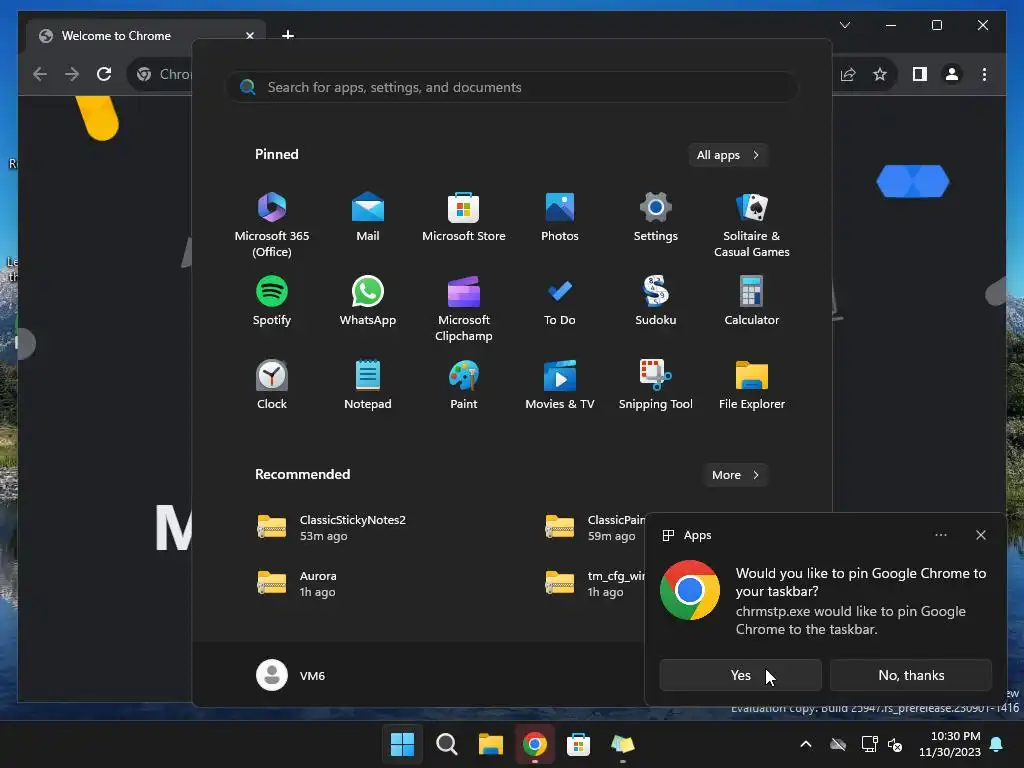This screenshot has width=1024, height=768.
Task: Open Chrome share page icon
Action: pos(848,74)
